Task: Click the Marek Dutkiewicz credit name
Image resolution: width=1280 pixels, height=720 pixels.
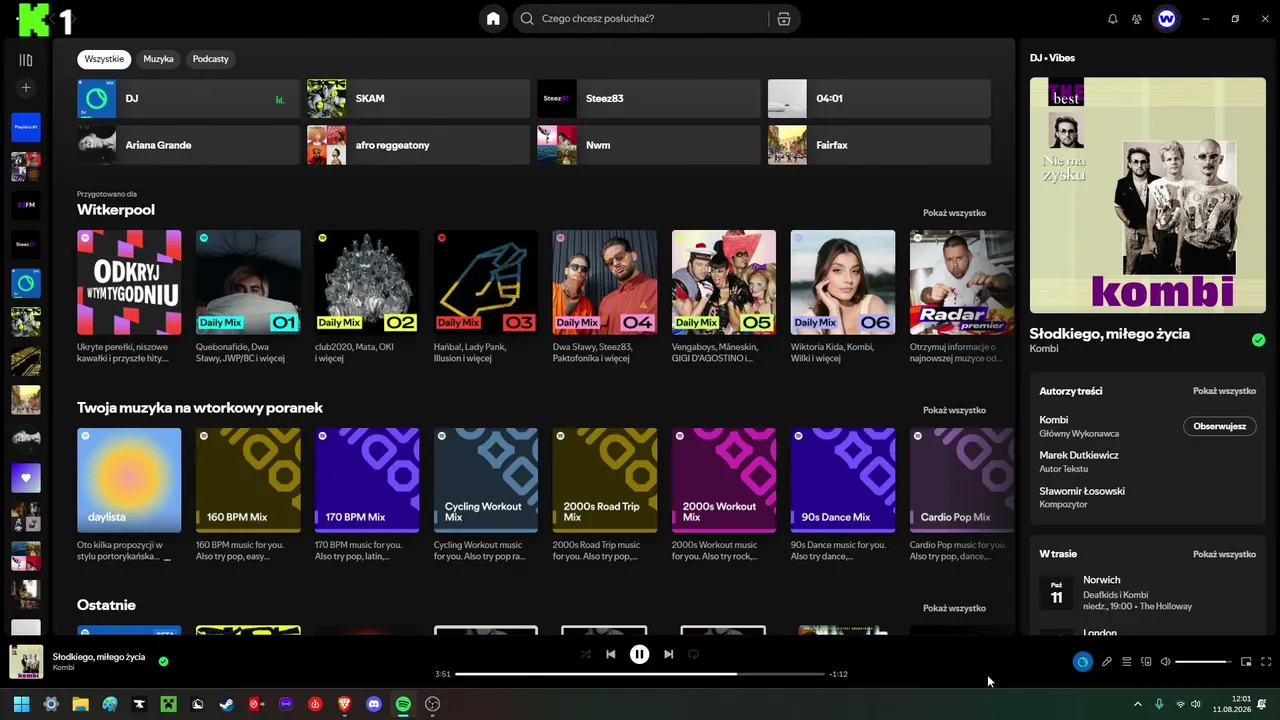Action: coord(1079,455)
